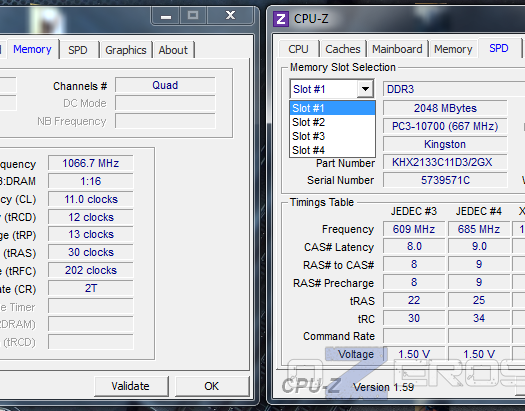Close the left CPU-Z window
This screenshot has height=411, width=525.
coord(230,16)
